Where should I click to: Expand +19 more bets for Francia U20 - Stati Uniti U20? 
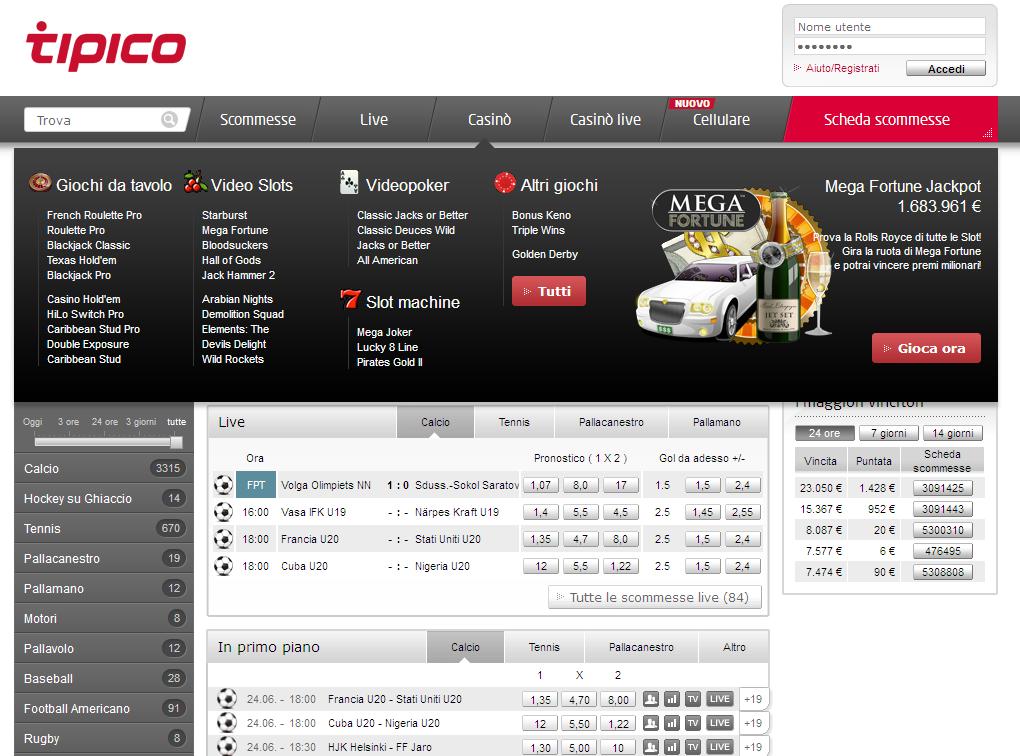753,699
